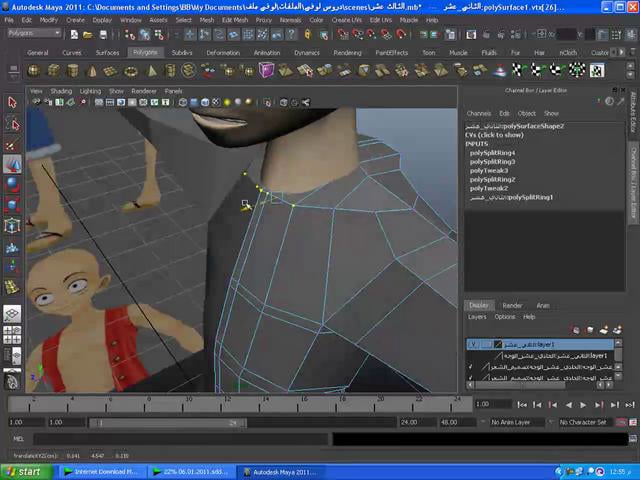Click the range slider bar handle
The width and height of the screenshot is (640, 480).
[168, 423]
